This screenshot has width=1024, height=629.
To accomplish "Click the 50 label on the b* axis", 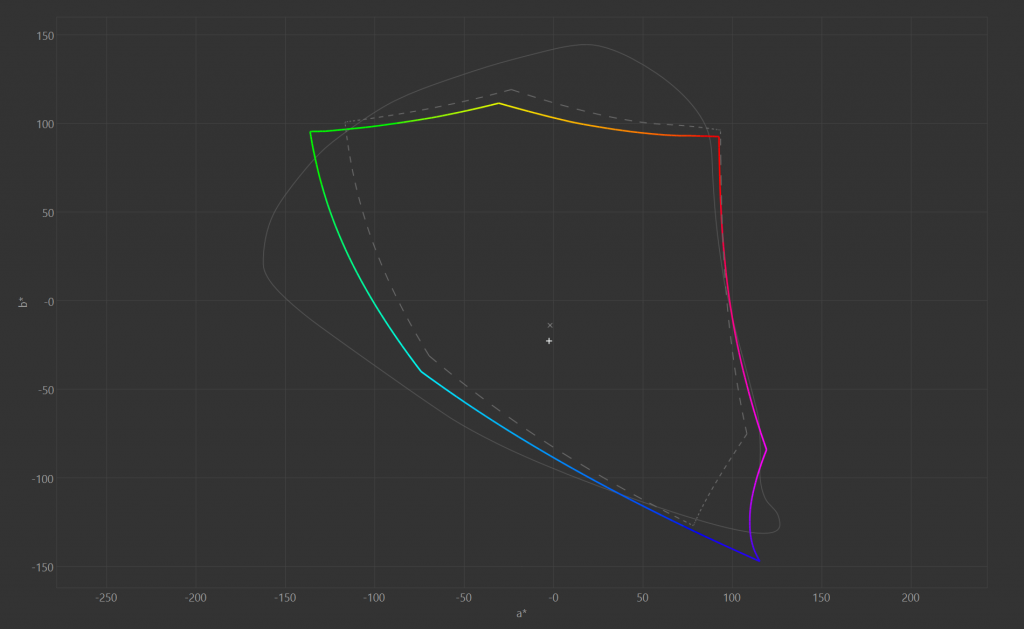I will [48, 213].
